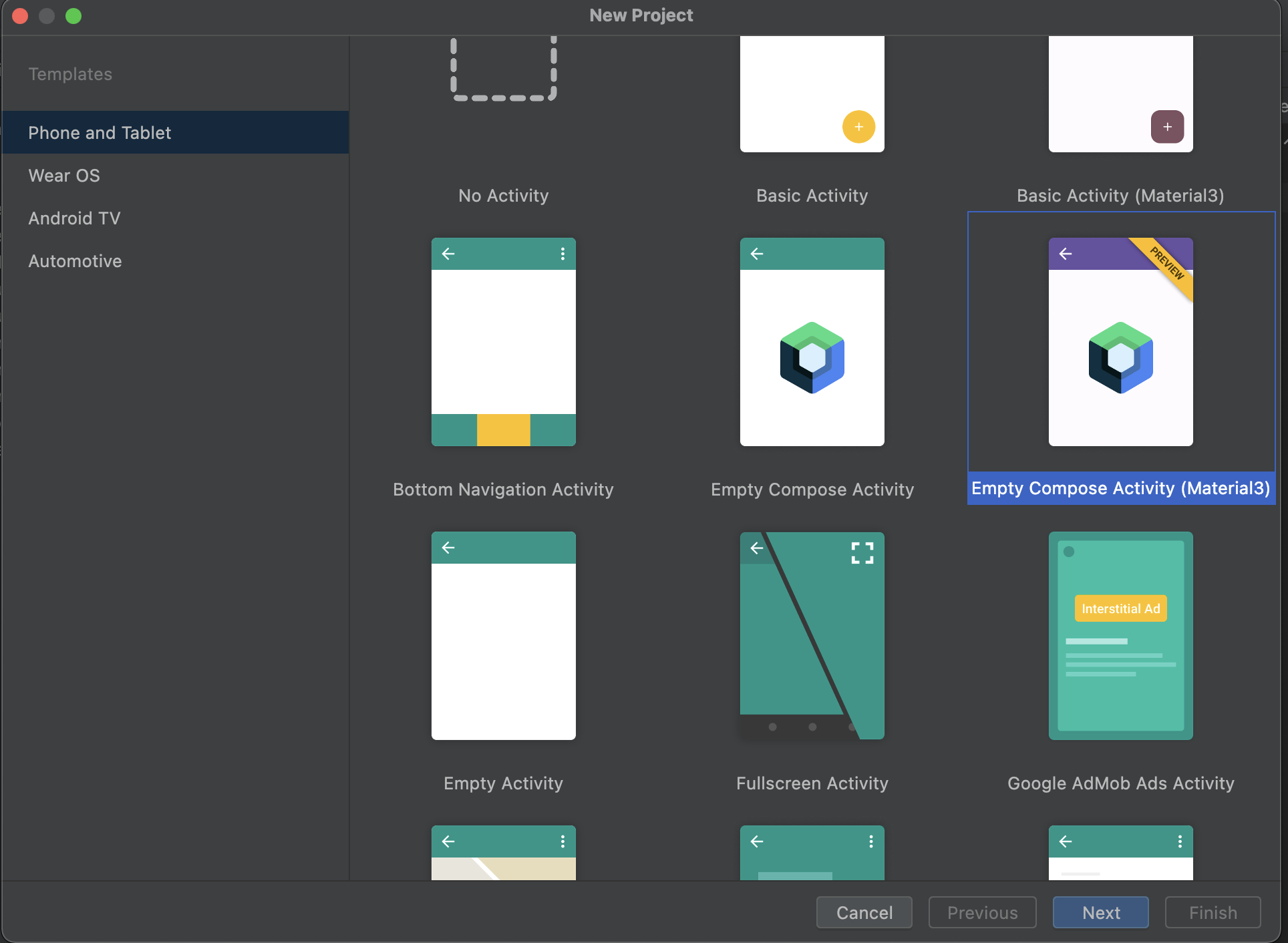Screen dimensions: 1288x943
Task: Select Empty Compose Activity (Material3) template
Action: coord(1120,342)
